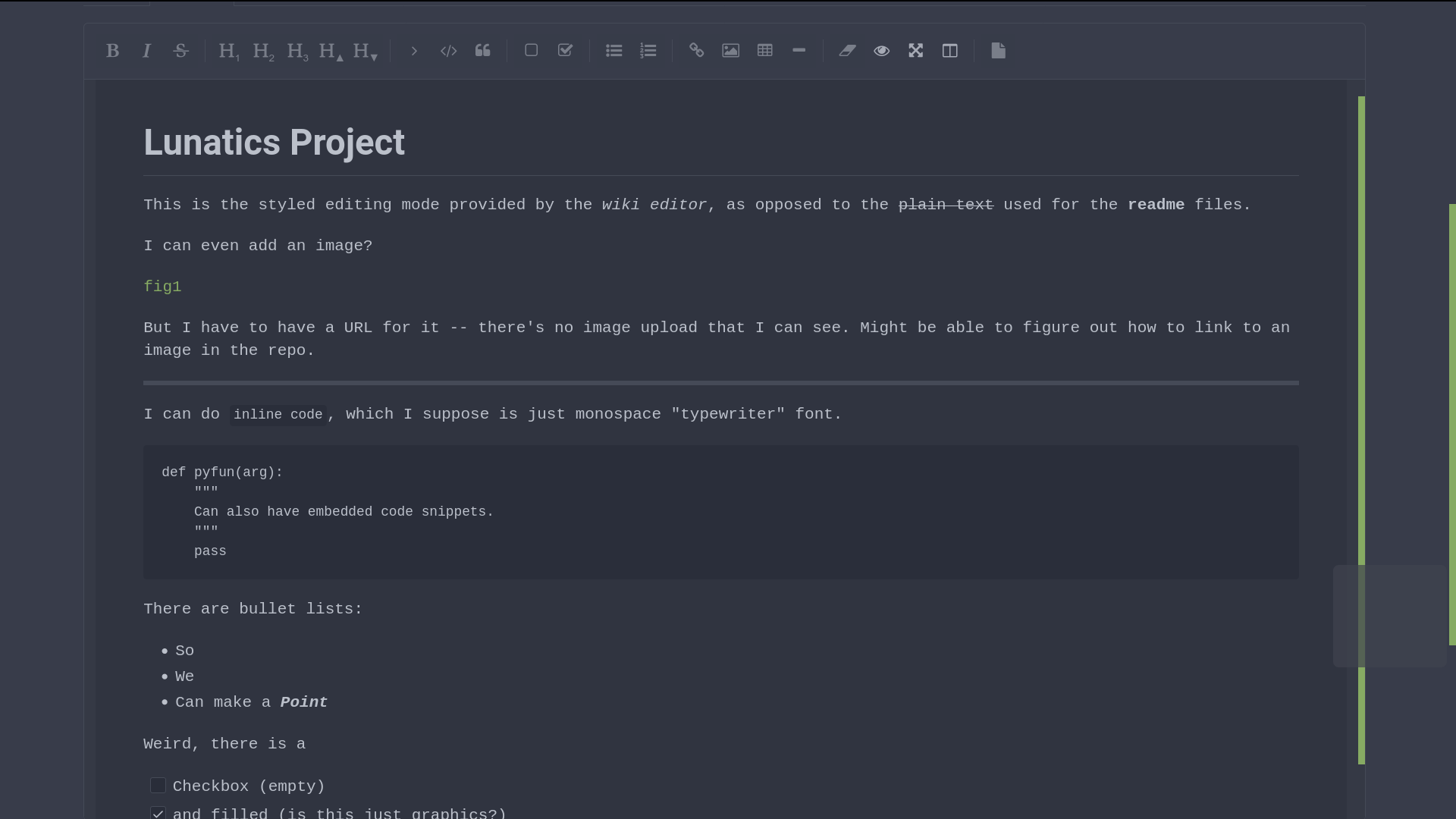Insert image using picture icon
This screenshot has height=819, width=1456.
730,51
